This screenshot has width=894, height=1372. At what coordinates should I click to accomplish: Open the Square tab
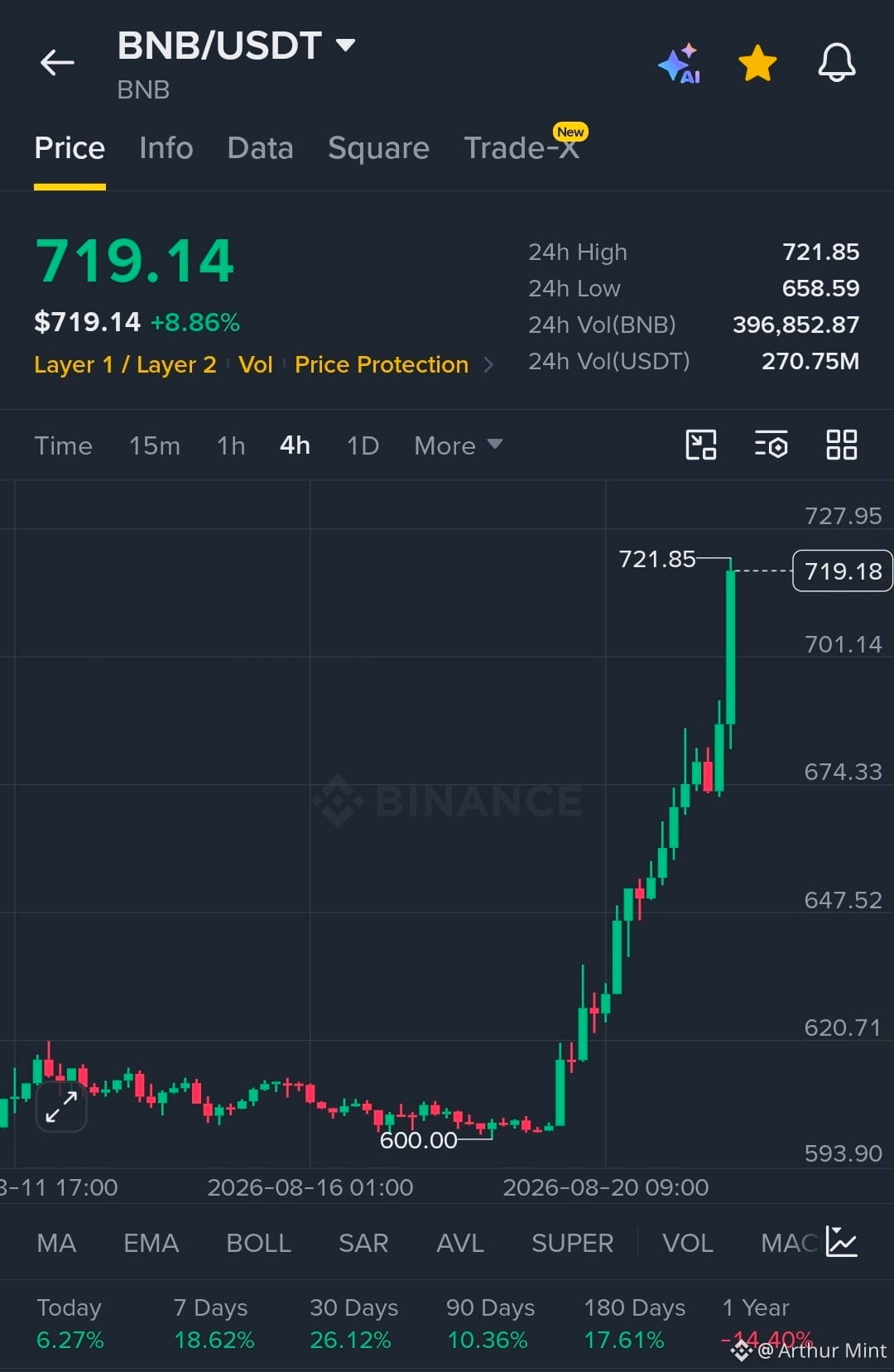click(x=378, y=148)
